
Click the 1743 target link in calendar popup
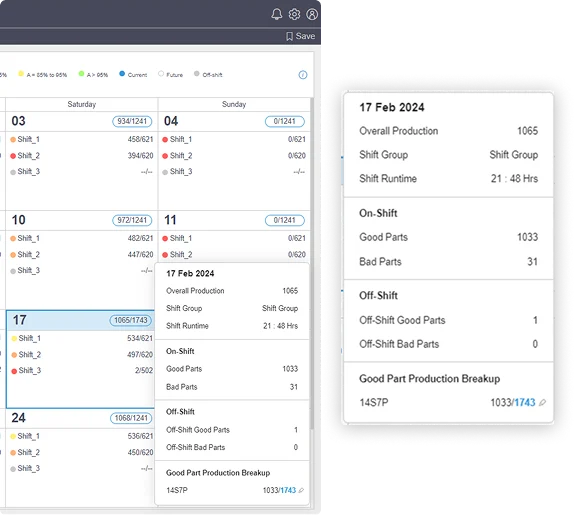click(288, 490)
